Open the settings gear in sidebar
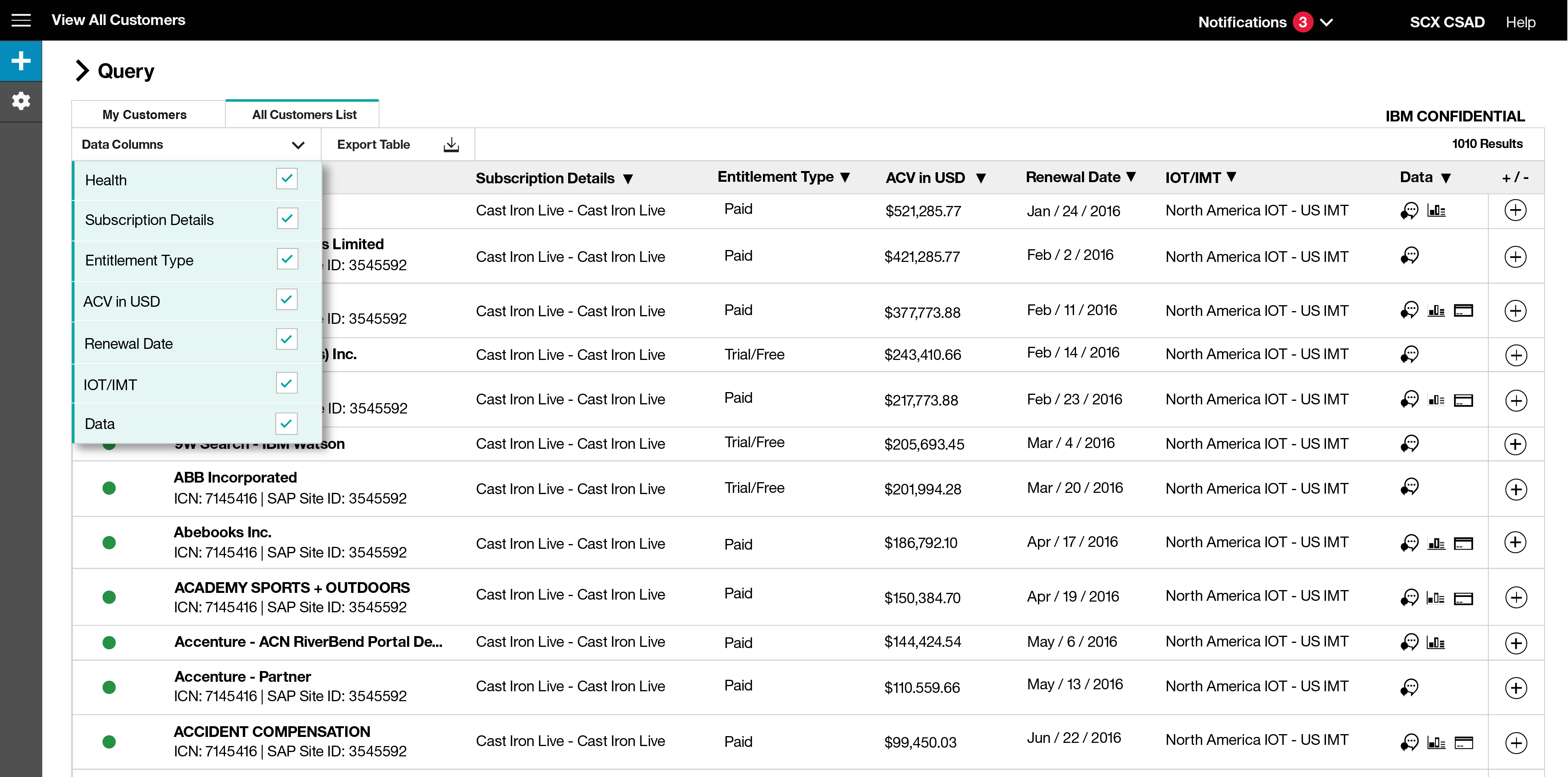This screenshot has height=777, width=1568. tap(21, 100)
